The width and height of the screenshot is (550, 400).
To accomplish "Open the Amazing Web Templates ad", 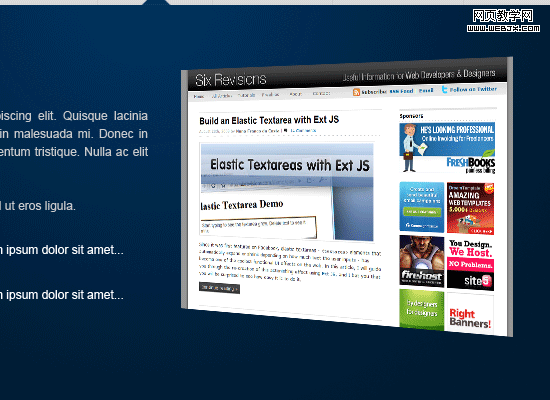I will (470, 208).
